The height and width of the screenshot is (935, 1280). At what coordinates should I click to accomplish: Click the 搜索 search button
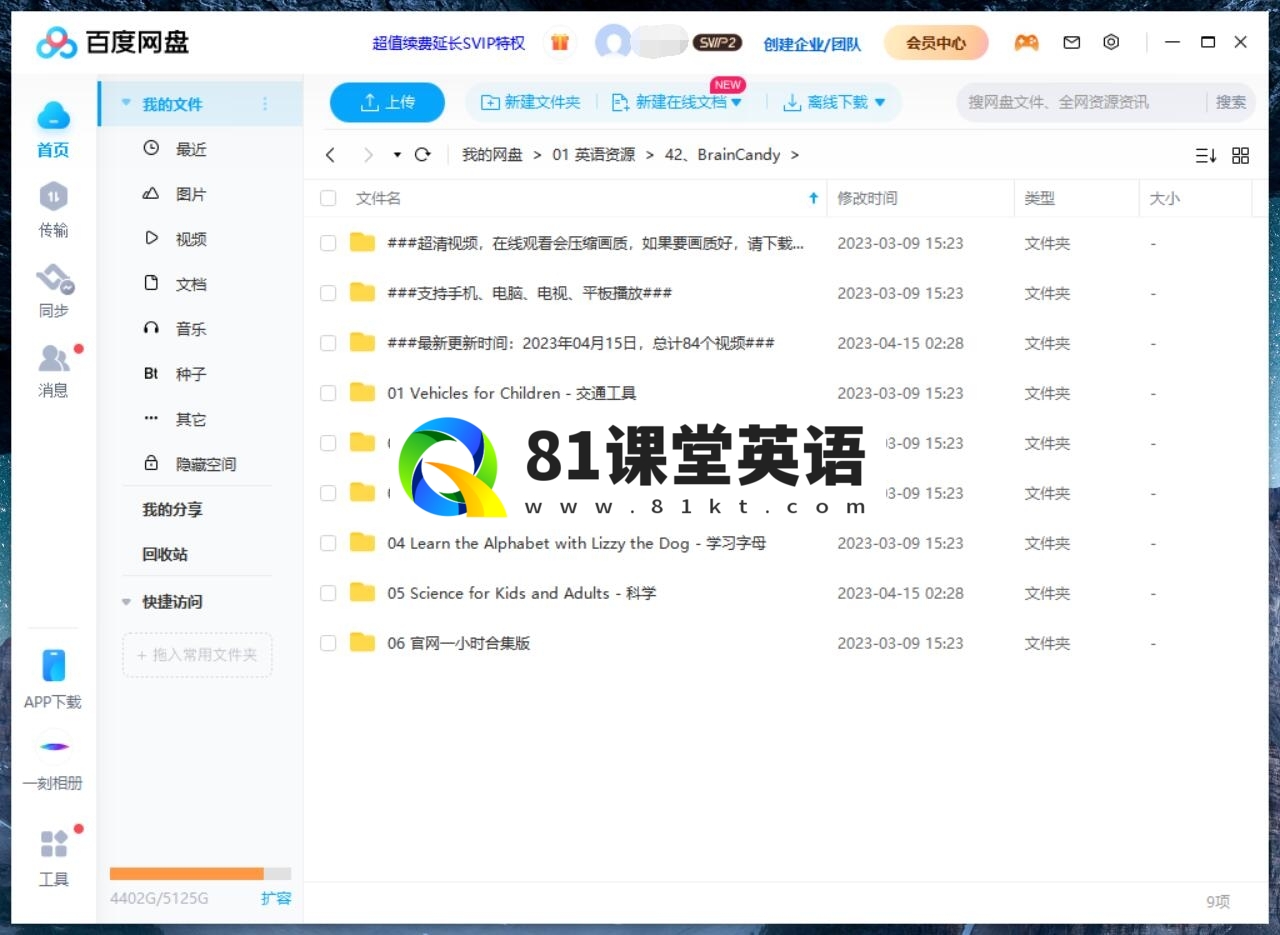1231,102
